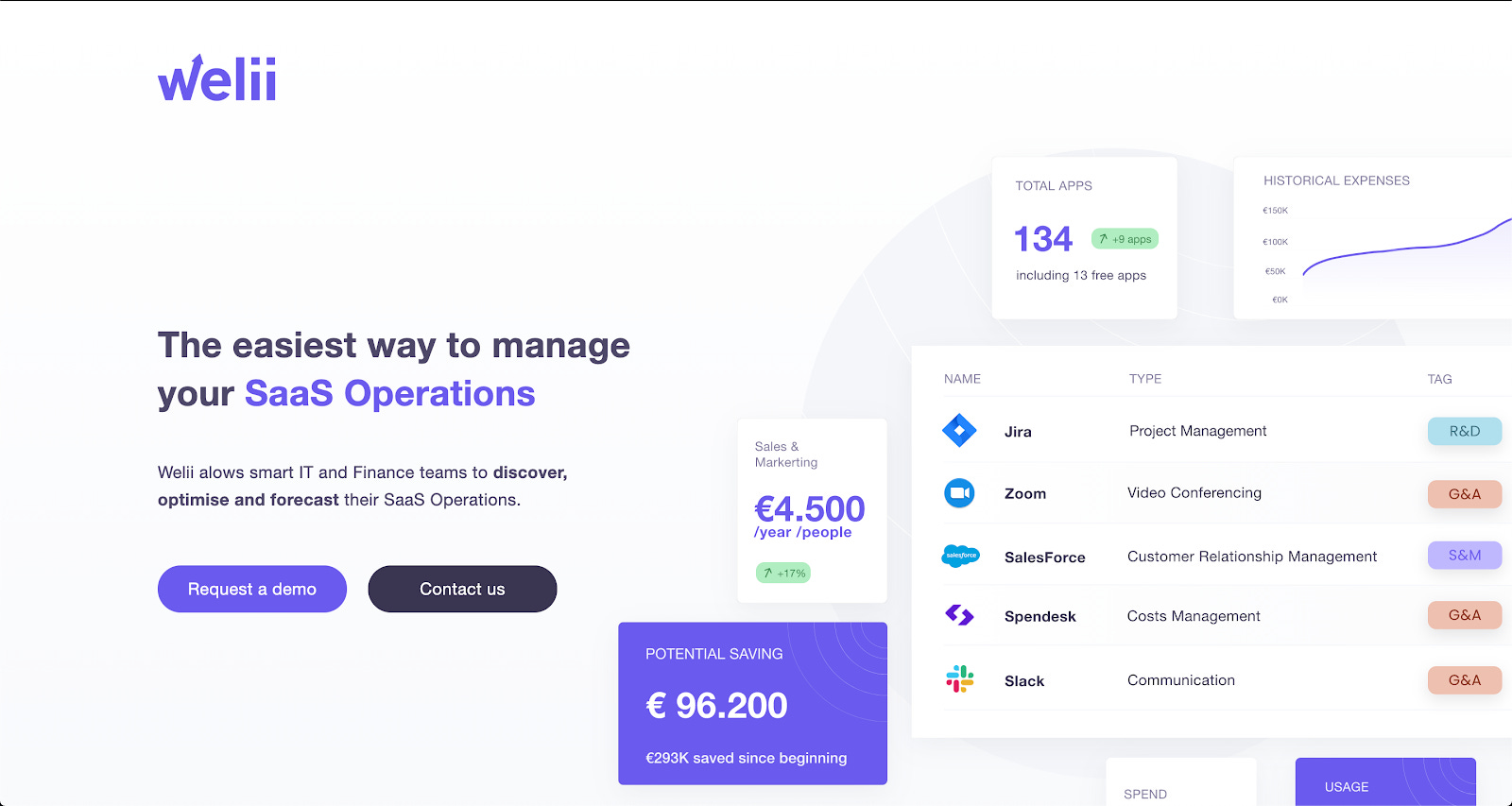The width and height of the screenshot is (1512, 806).
Task: Click the +9 apps badge
Action: [x=1125, y=239]
